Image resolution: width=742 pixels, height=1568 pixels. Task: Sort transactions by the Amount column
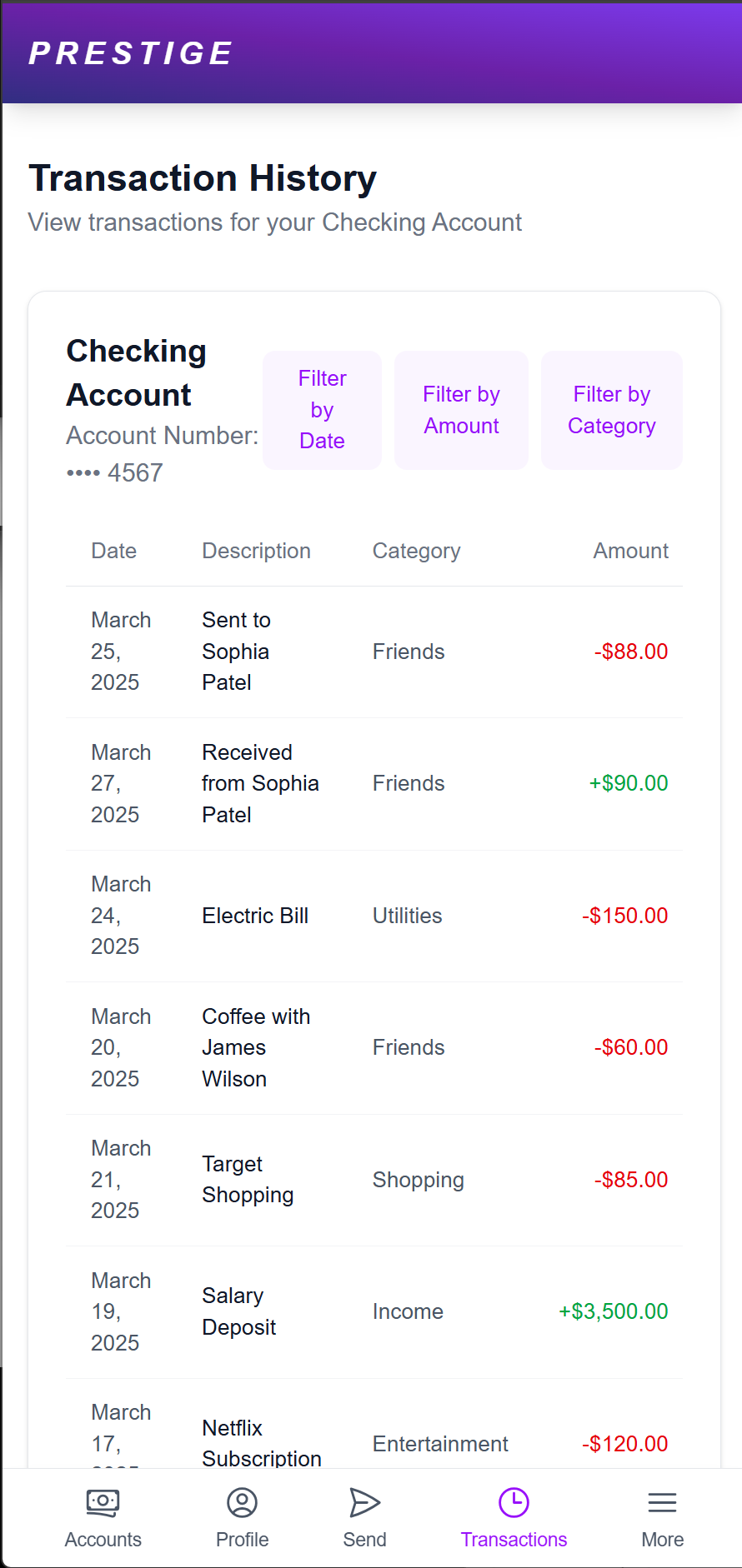click(x=630, y=550)
